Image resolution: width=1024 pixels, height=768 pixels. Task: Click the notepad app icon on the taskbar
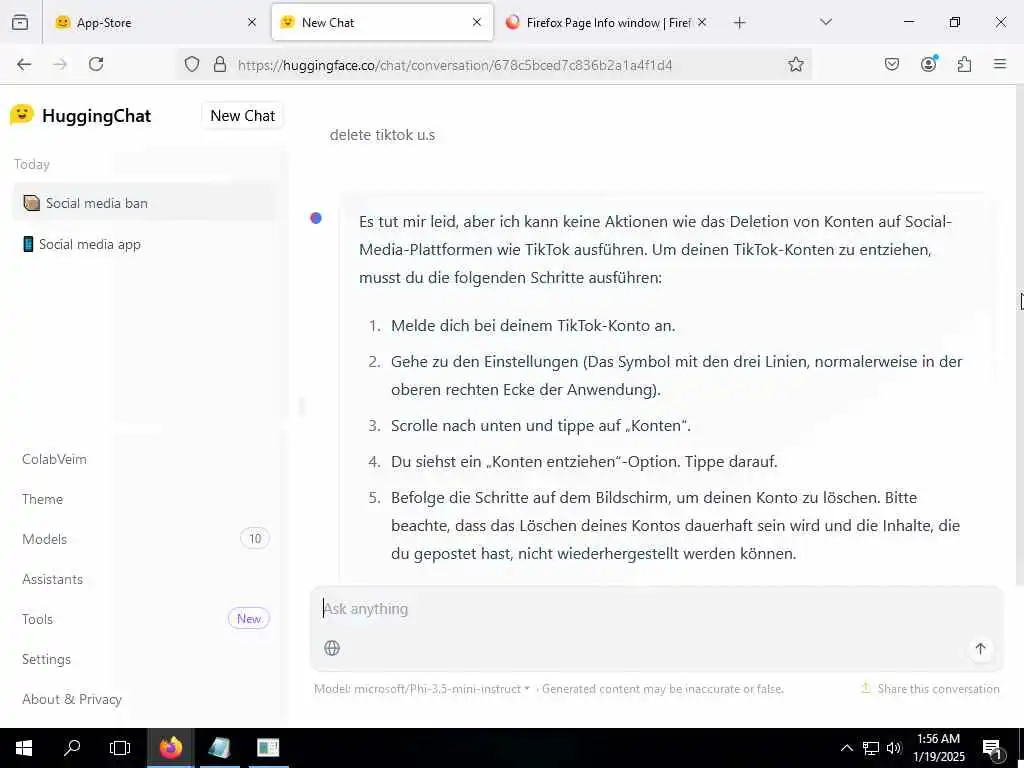219,748
